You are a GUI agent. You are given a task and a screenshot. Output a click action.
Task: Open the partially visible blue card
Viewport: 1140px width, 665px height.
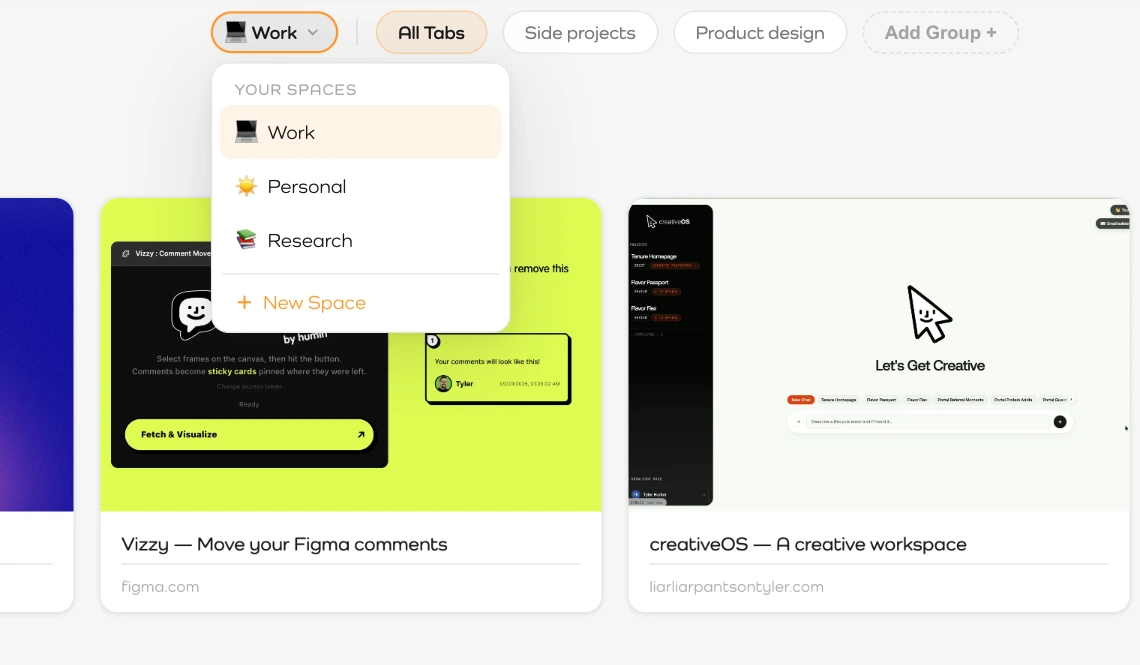(x=36, y=405)
